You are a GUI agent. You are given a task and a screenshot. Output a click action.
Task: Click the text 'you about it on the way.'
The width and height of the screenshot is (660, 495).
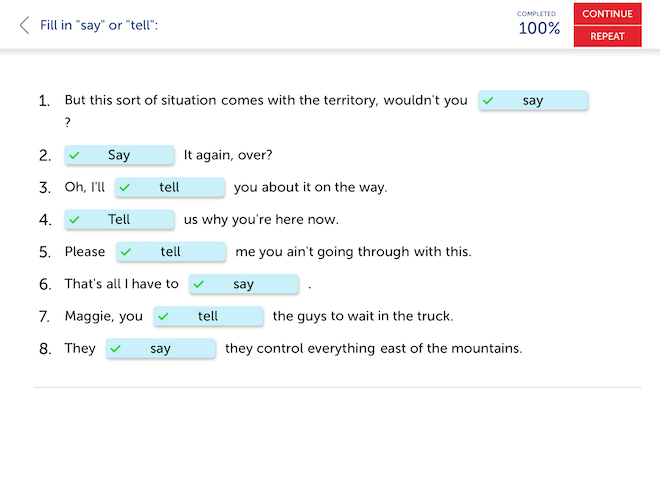coord(310,187)
